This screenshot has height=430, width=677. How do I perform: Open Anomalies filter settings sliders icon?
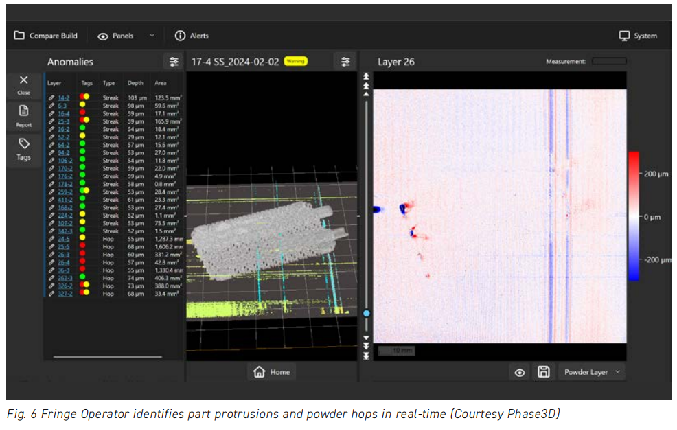coord(174,62)
